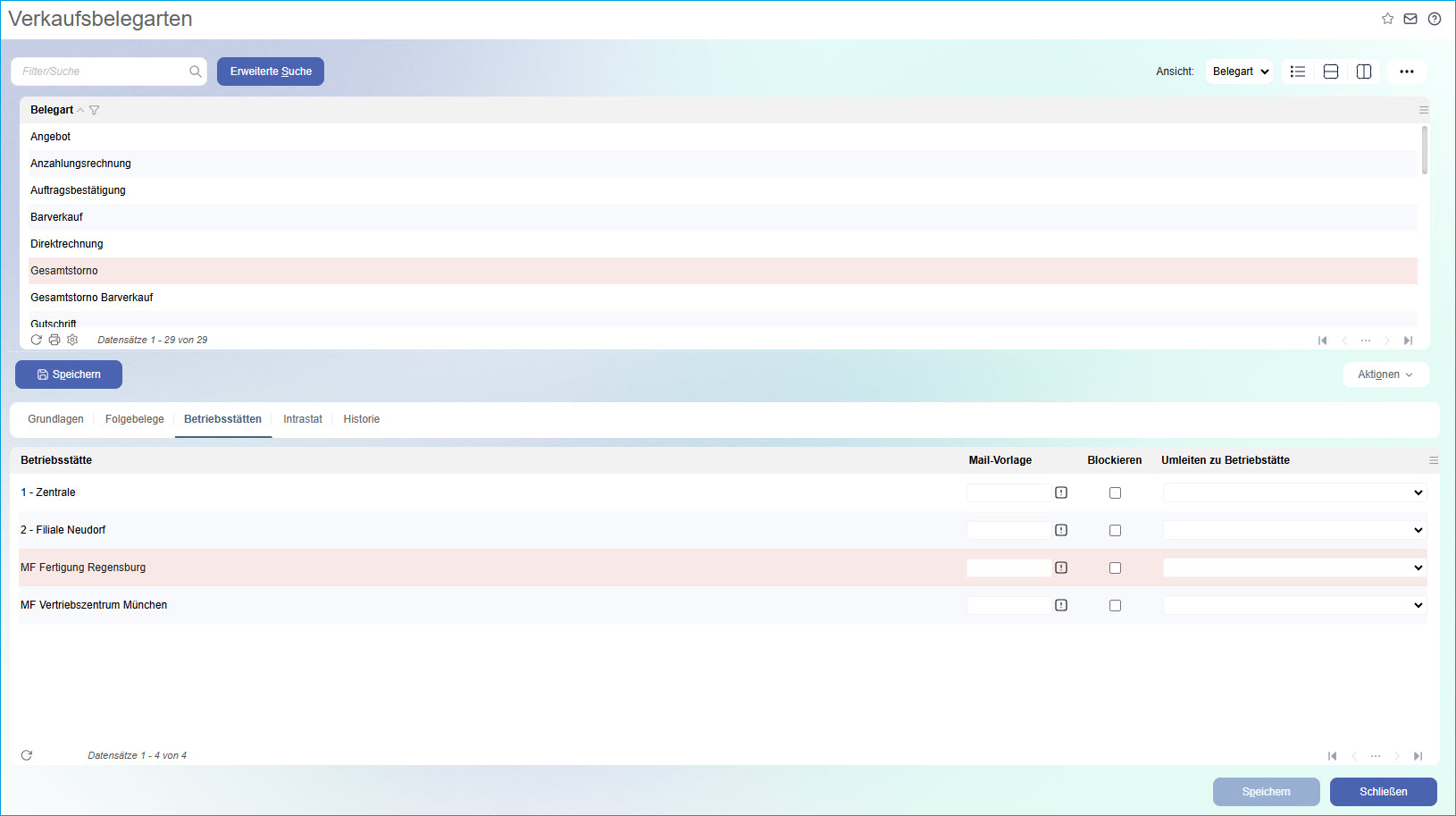This screenshot has height=816, width=1456.
Task: Click the Blockieren column header
Action: (x=1114, y=460)
